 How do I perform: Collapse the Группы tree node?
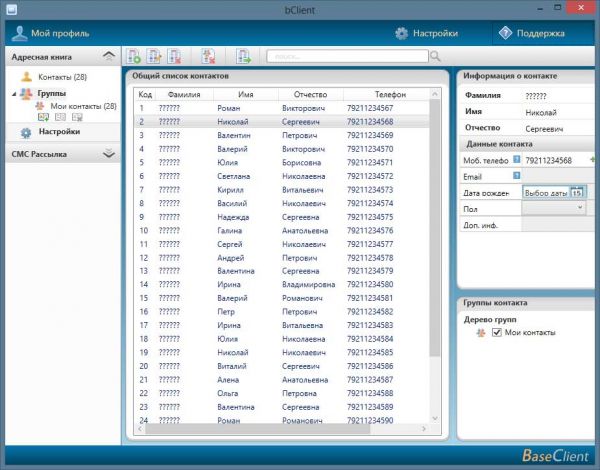[x=13, y=93]
